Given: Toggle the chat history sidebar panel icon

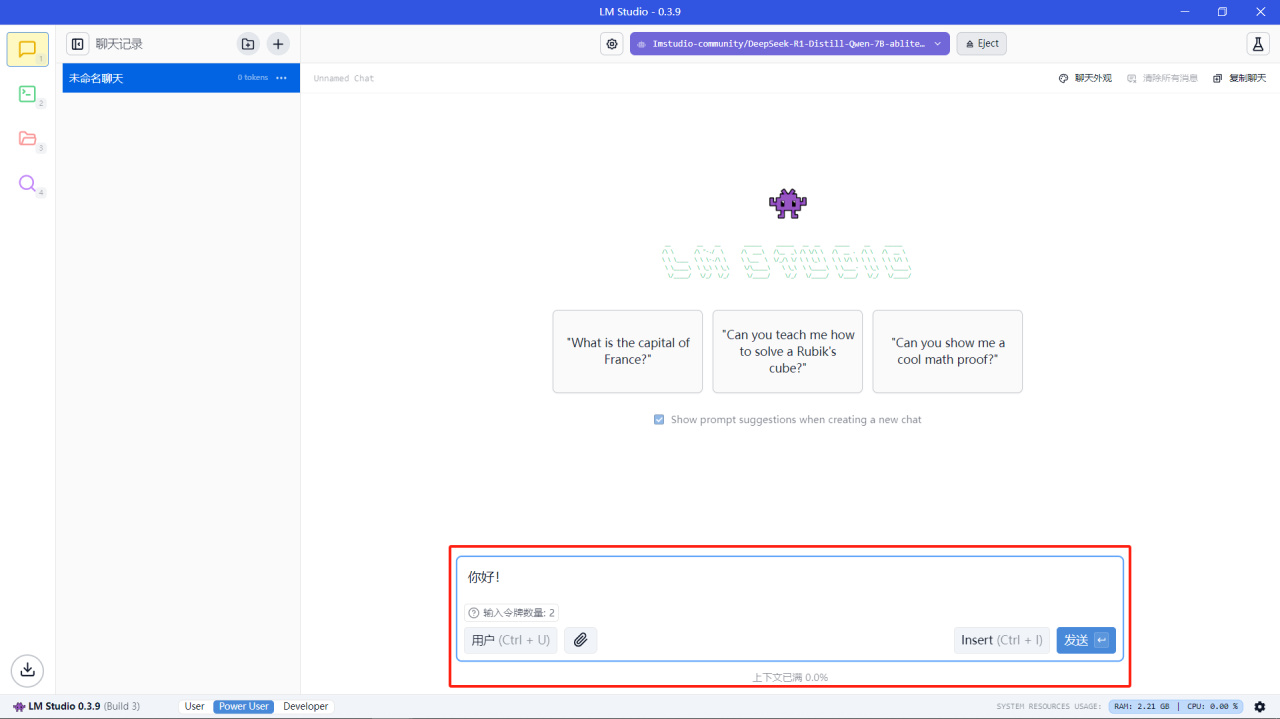Looking at the screenshot, I should (x=77, y=44).
